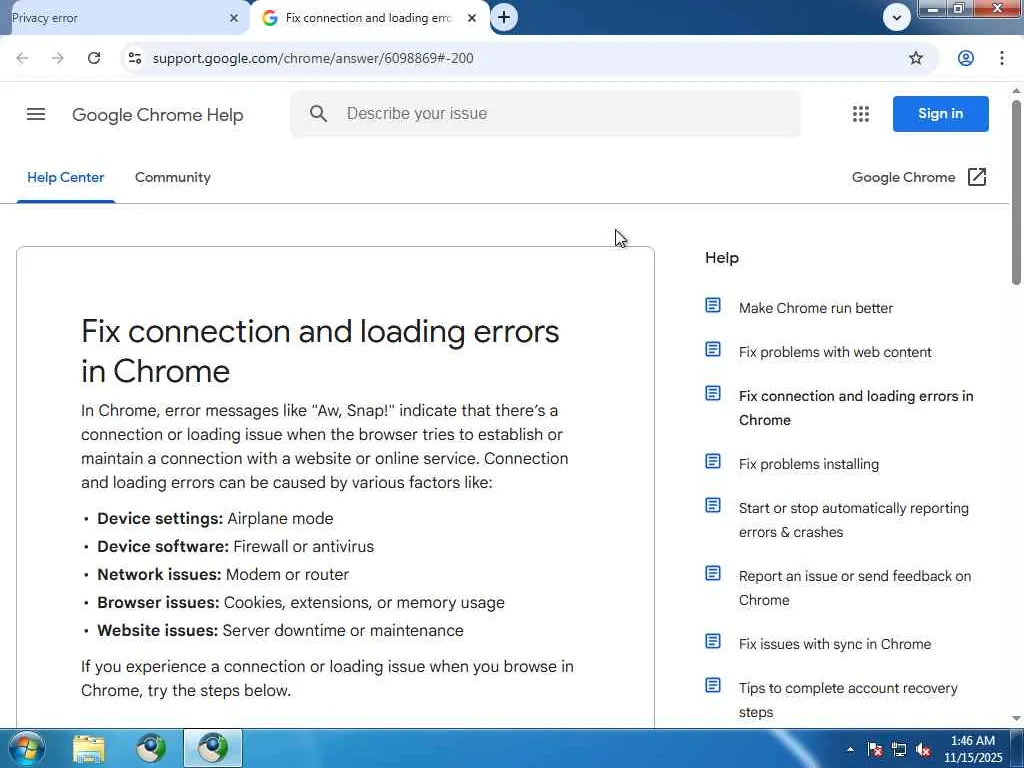1024x768 pixels.
Task: Select the Help Center tab
Action: click(x=65, y=177)
